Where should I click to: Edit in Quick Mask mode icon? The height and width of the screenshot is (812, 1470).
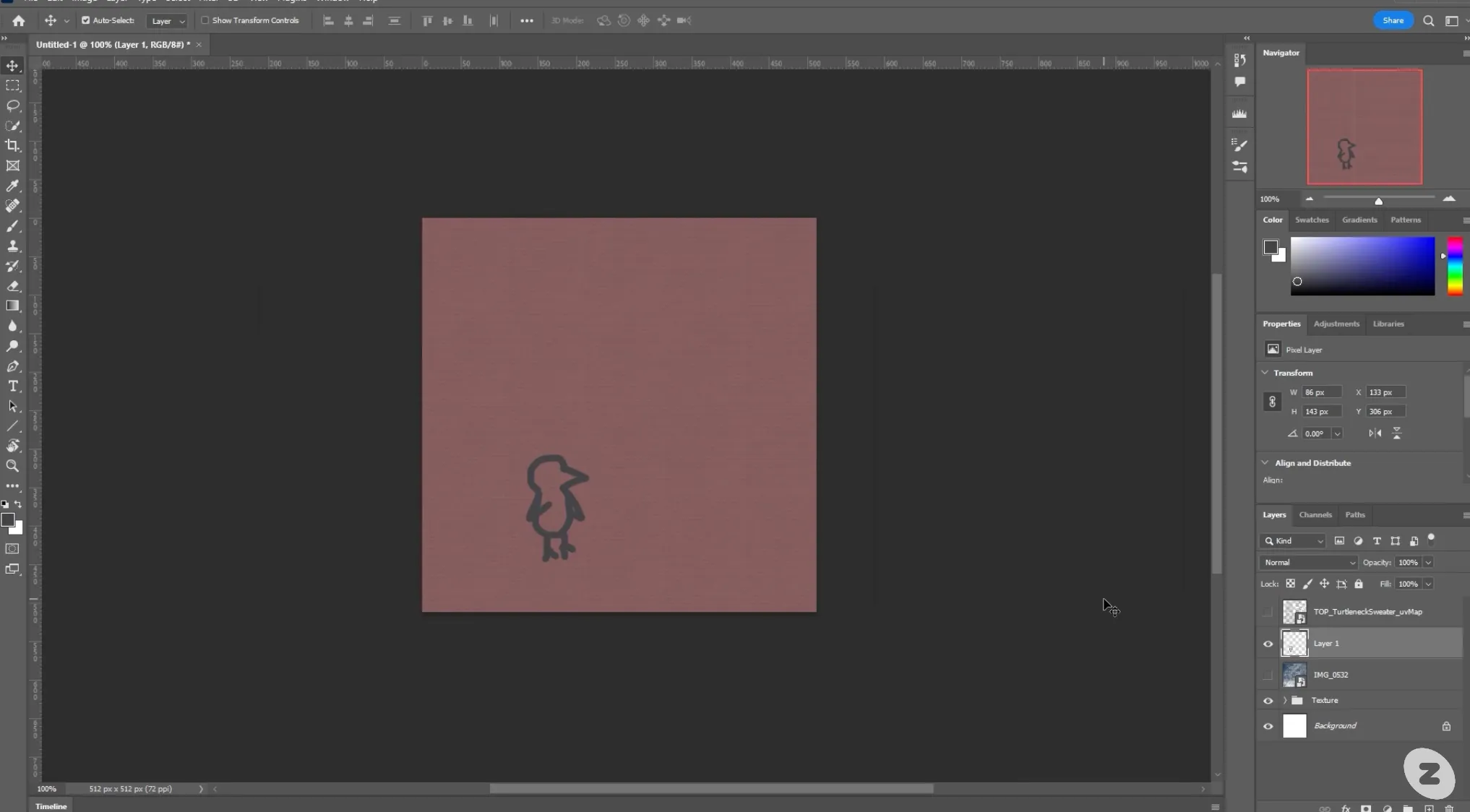(12, 549)
